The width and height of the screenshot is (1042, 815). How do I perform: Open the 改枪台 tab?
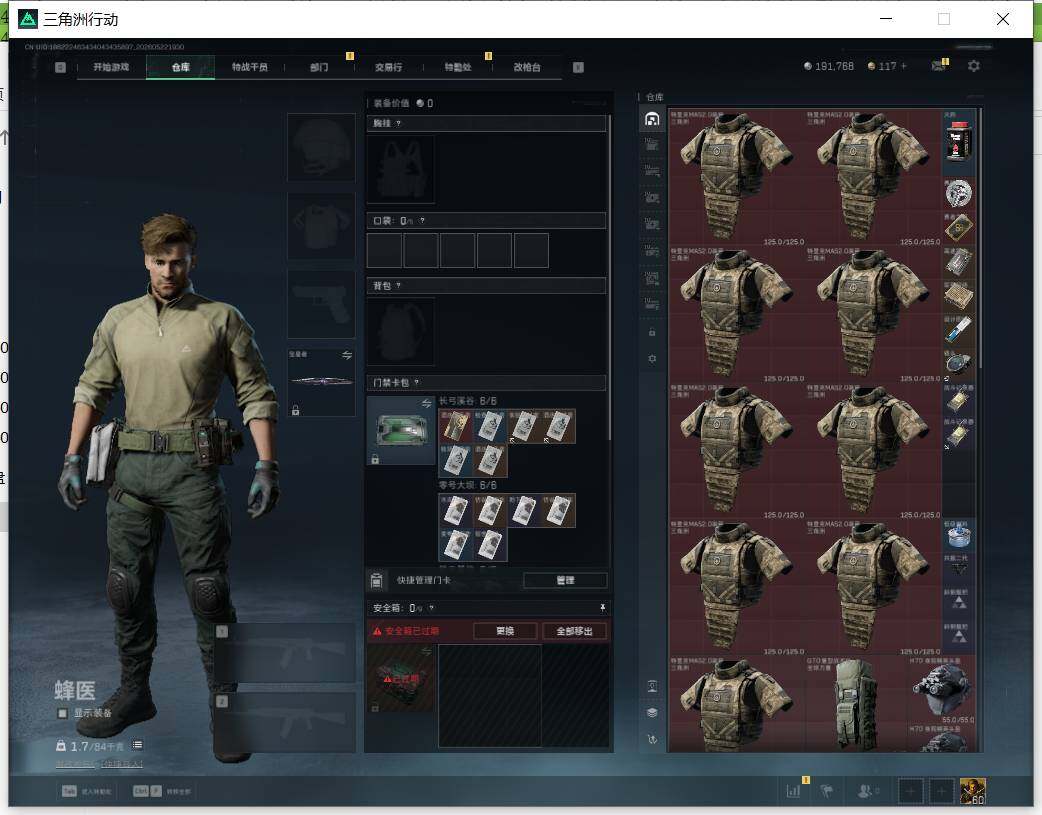527,67
